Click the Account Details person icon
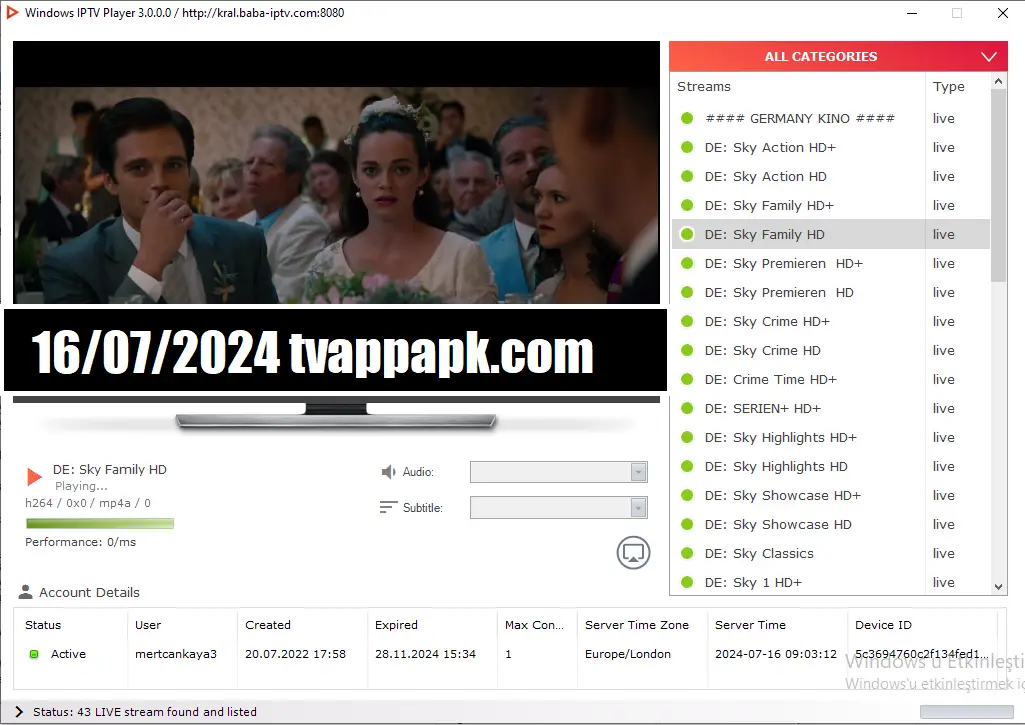 pyautogui.click(x=25, y=592)
